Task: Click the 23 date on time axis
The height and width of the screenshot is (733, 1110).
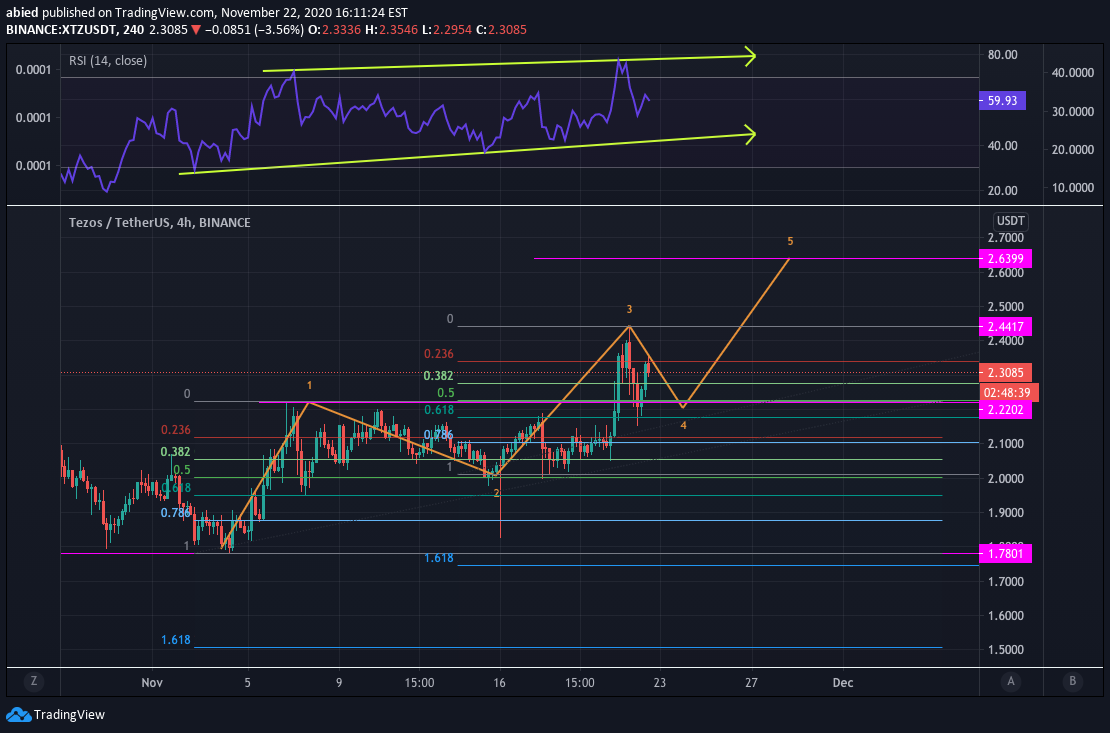Action: pyautogui.click(x=660, y=683)
